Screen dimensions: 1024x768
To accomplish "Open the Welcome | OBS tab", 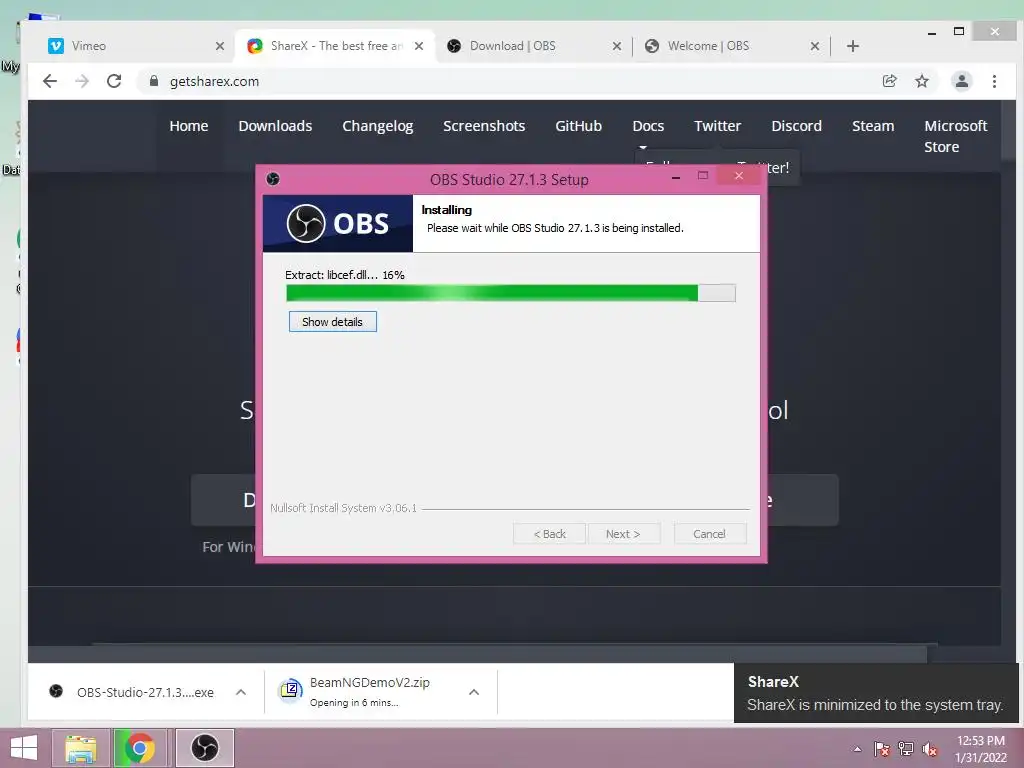I will 730,46.
